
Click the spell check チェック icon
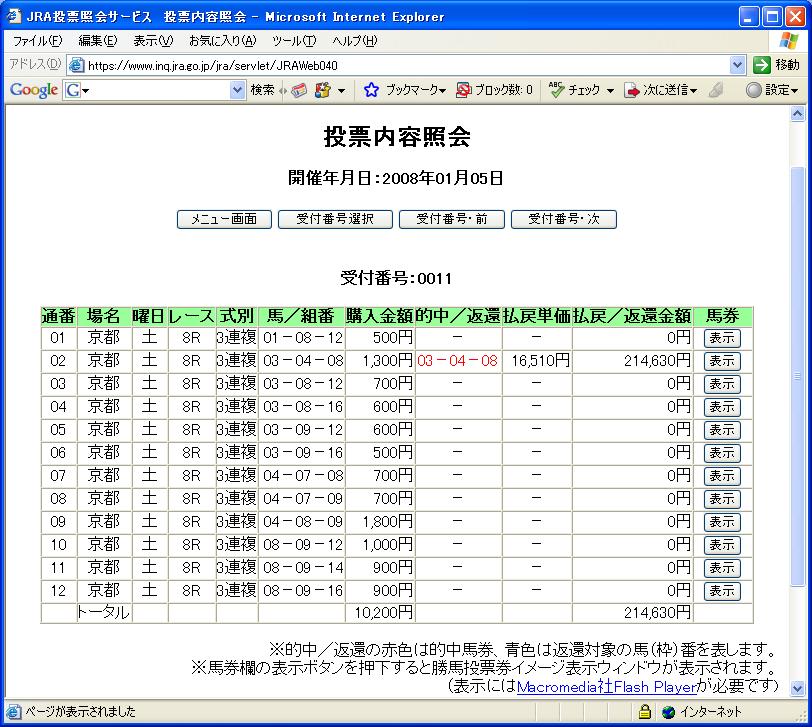pos(556,90)
